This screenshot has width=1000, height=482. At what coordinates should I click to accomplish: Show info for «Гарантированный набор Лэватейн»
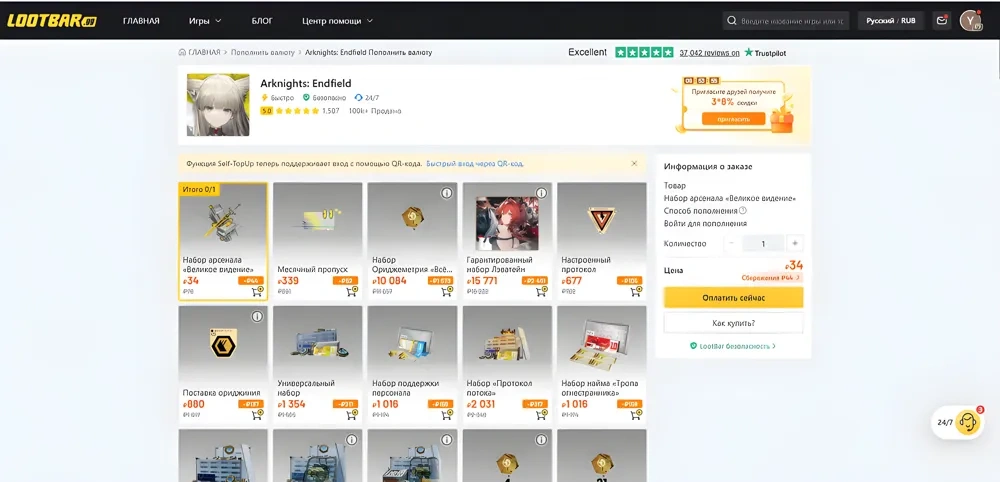pos(542,193)
